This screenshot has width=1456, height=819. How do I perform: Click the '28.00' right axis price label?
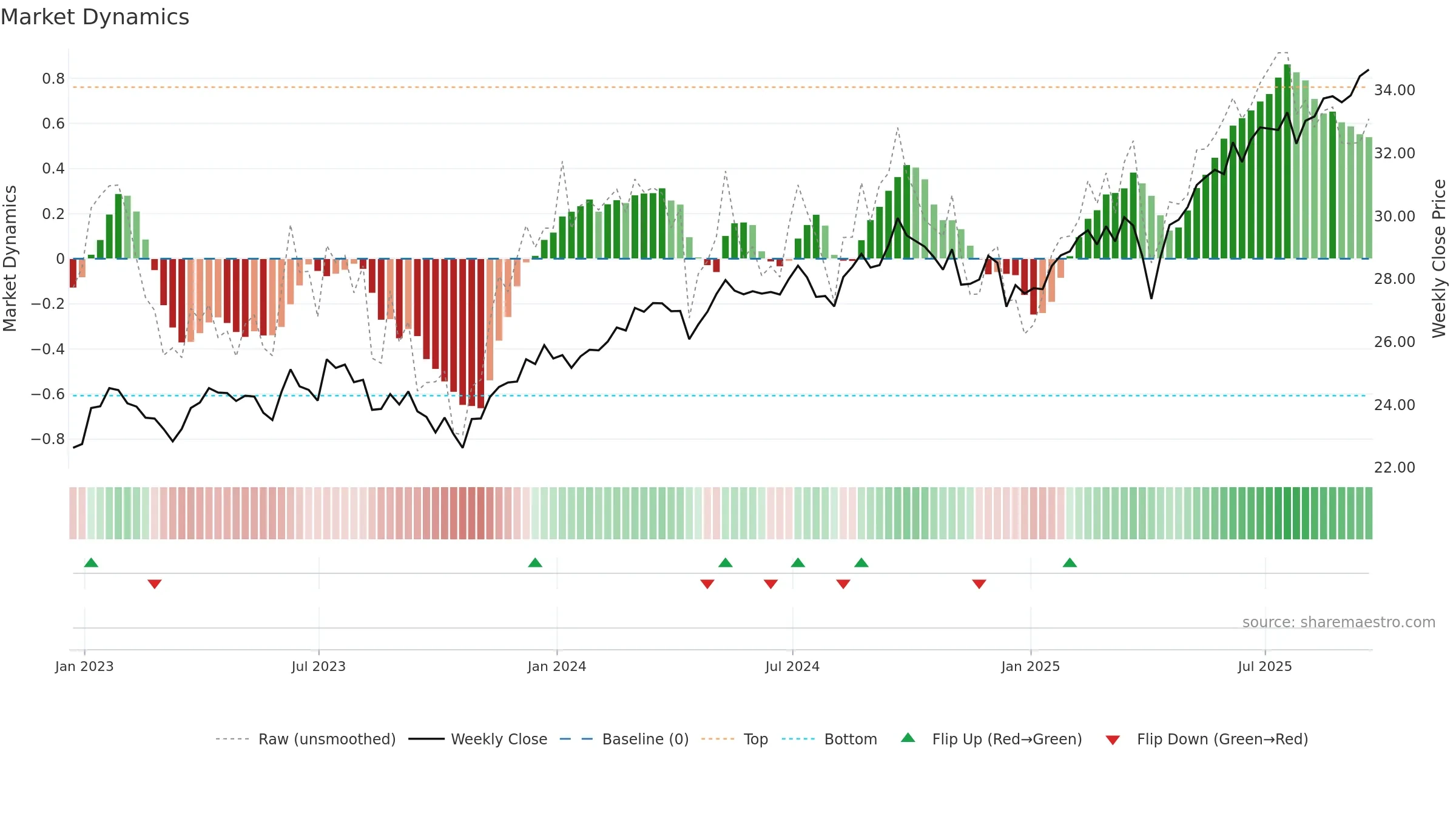point(1395,278)
